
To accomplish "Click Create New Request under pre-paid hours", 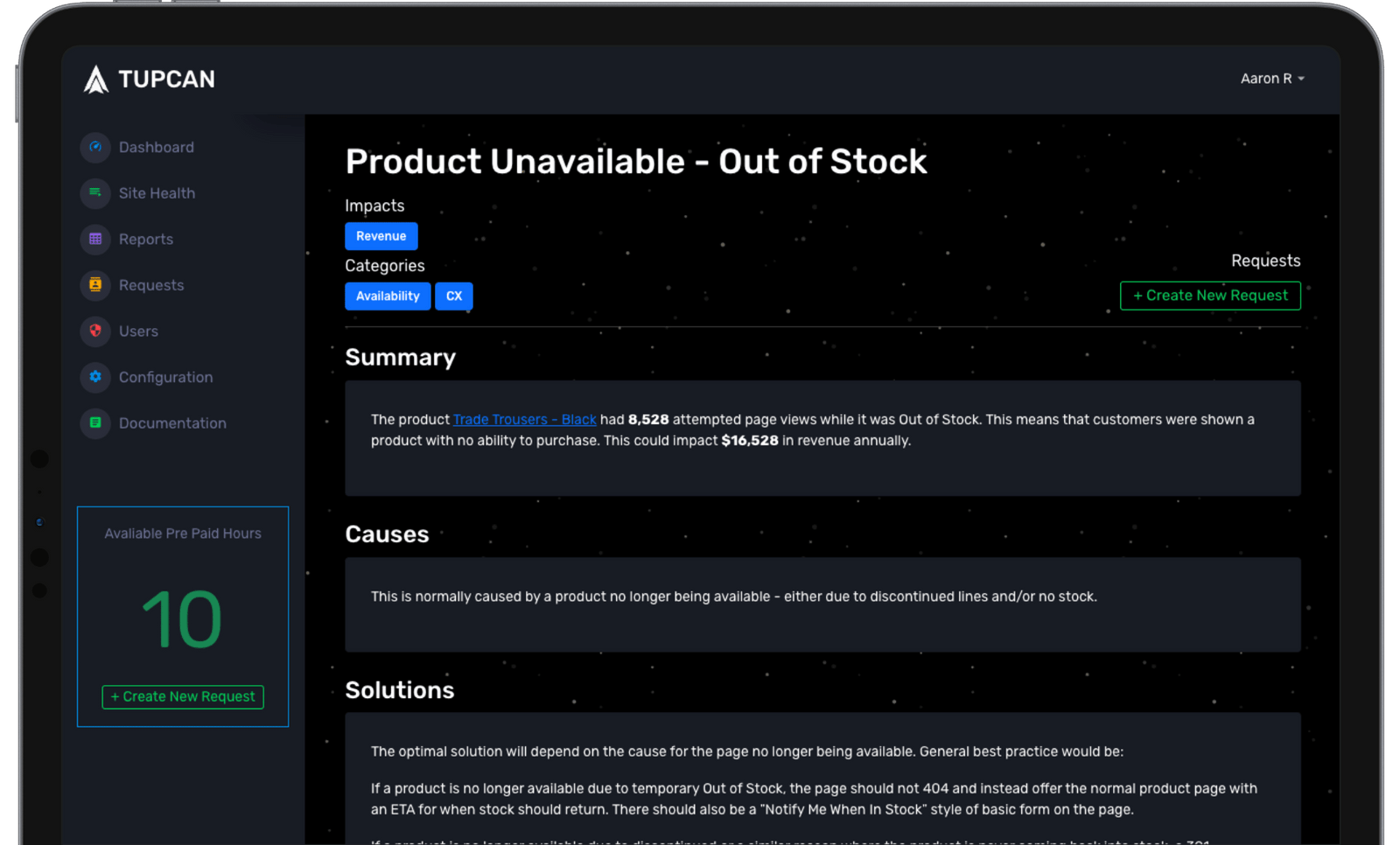I will (x=182, y=696).
